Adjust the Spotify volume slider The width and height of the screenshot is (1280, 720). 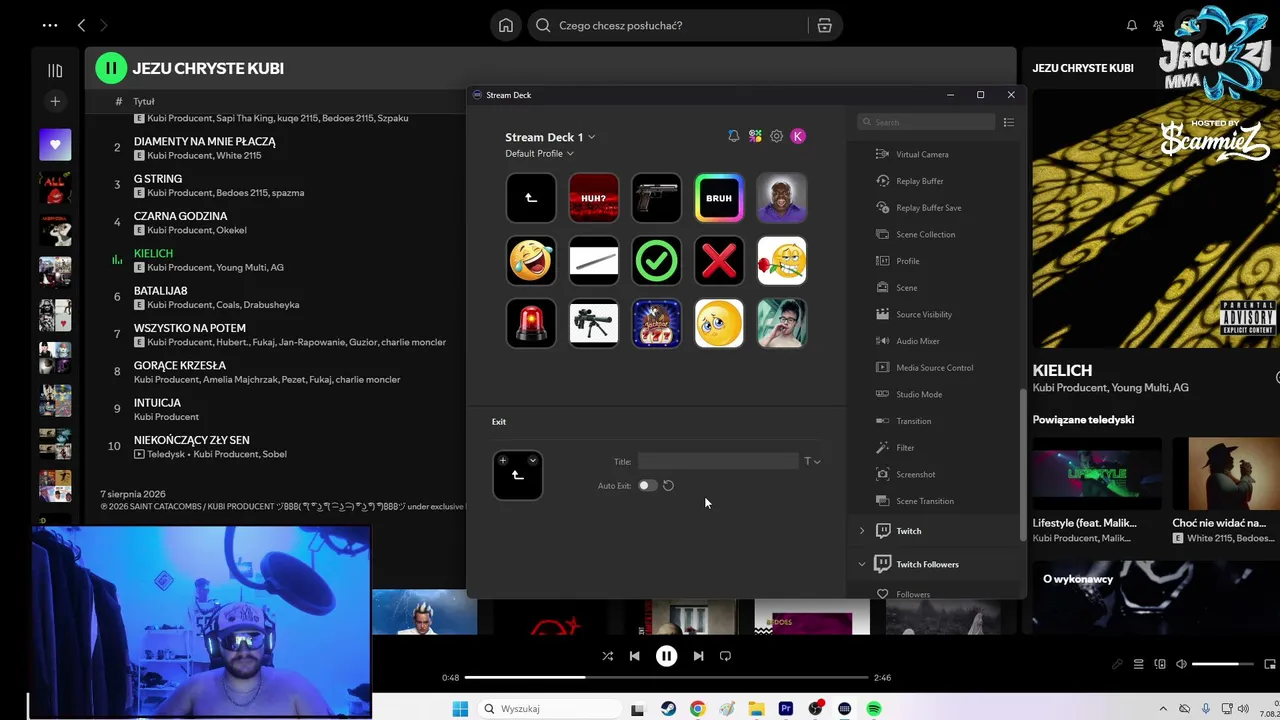1222,664
